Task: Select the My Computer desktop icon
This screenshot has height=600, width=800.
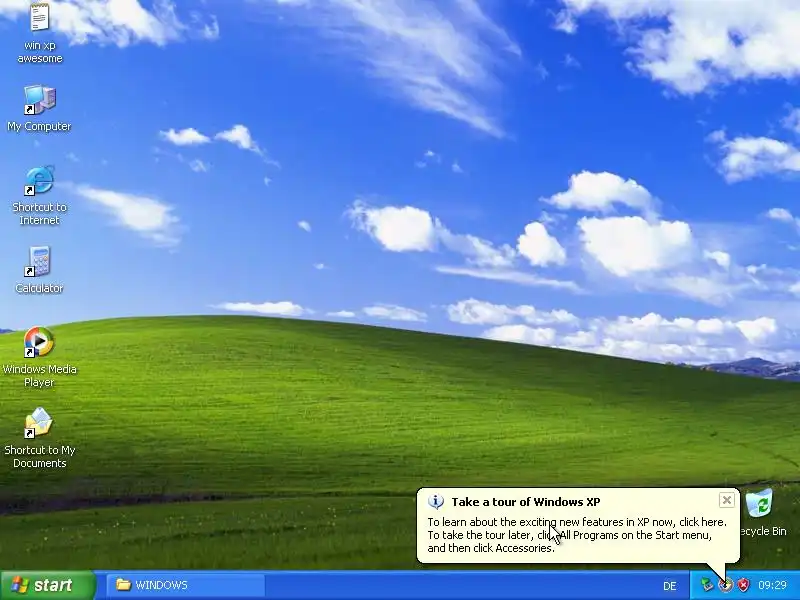Action: point(39,99)
